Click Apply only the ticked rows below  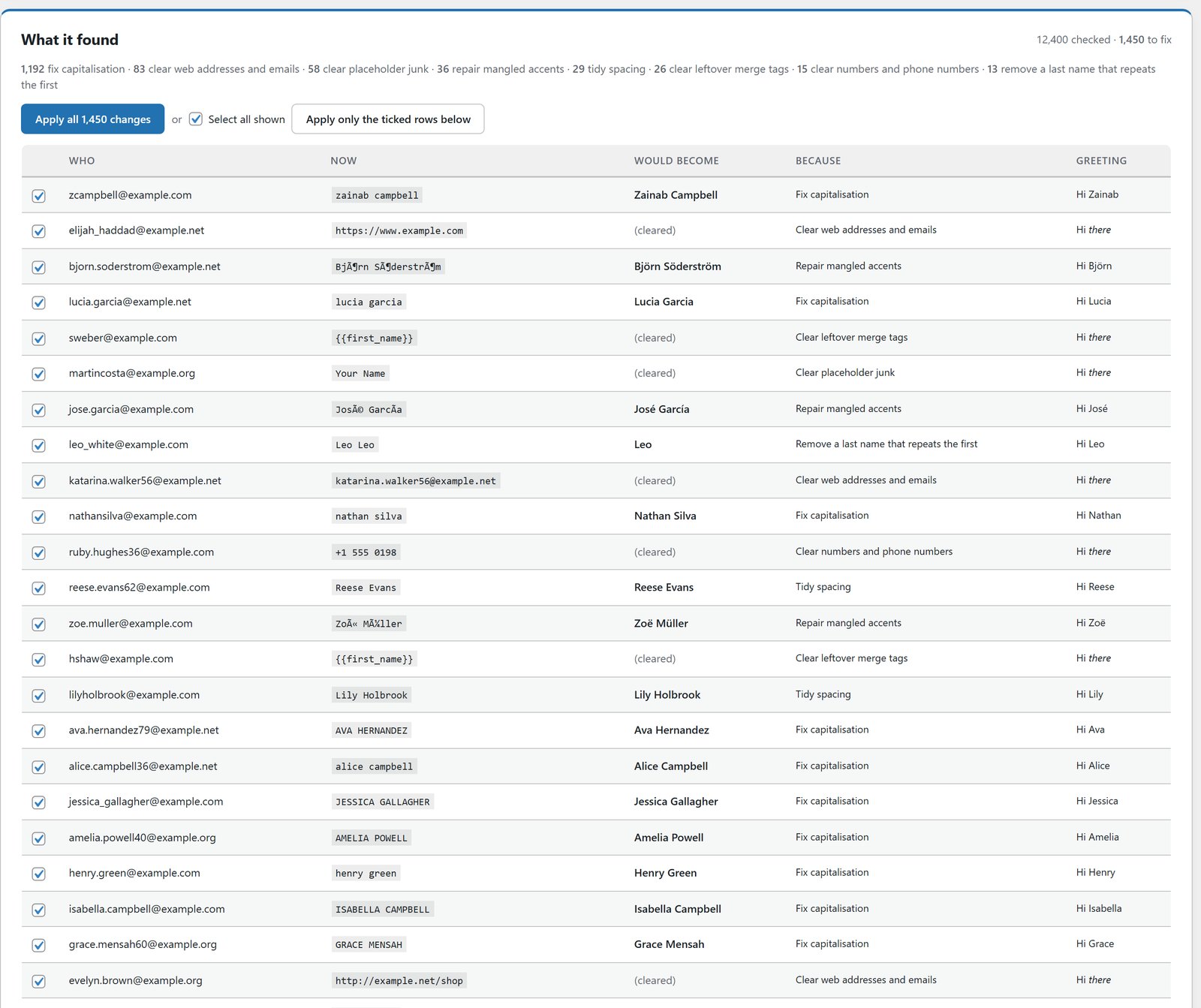[388, 119]
